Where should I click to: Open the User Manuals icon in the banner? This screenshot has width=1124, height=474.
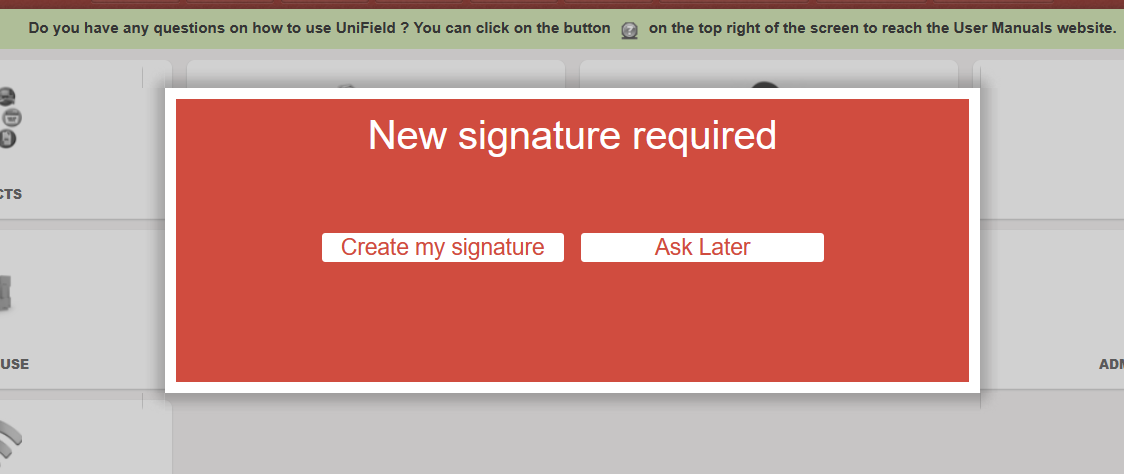point(629,30)
